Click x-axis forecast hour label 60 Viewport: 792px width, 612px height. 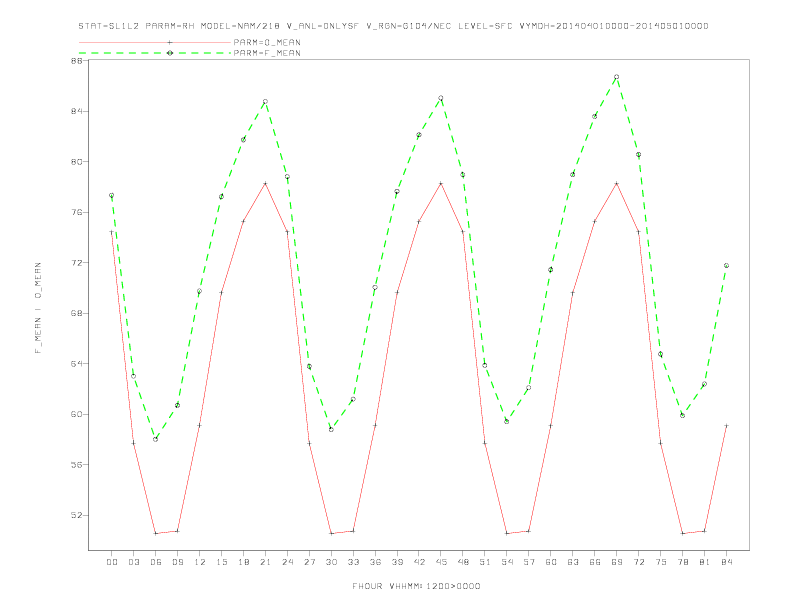coord(551,562)
